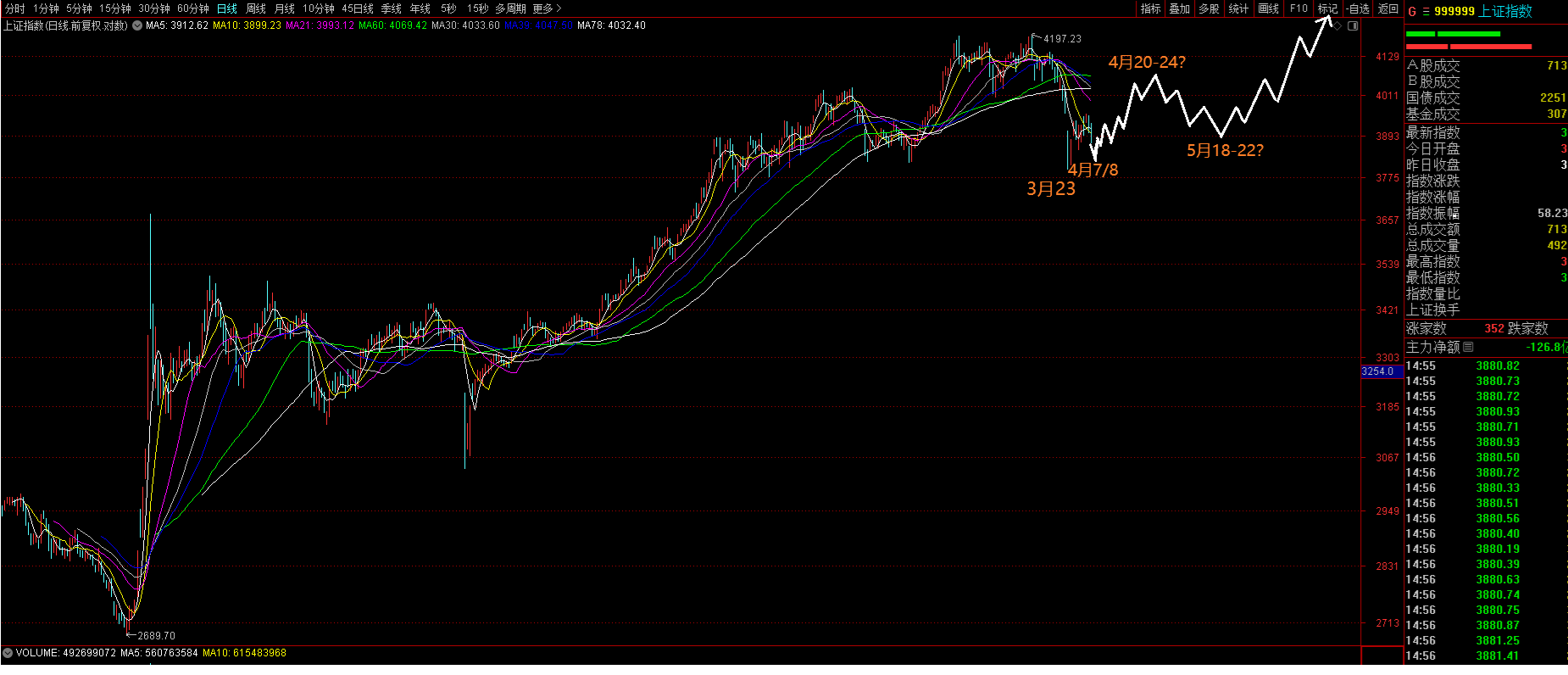Click the volume MA10: 615483968 label
Screen dimensions: 1568x675
pyautogui.click(x=244, y=653)
